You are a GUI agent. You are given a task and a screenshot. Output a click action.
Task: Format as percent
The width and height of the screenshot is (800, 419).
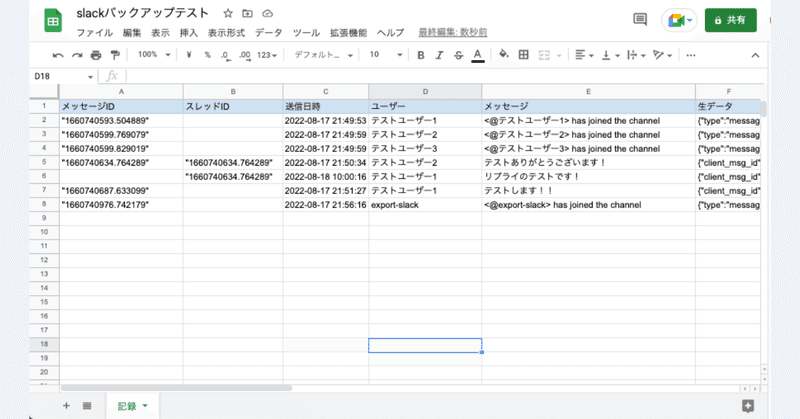(207, 55)
